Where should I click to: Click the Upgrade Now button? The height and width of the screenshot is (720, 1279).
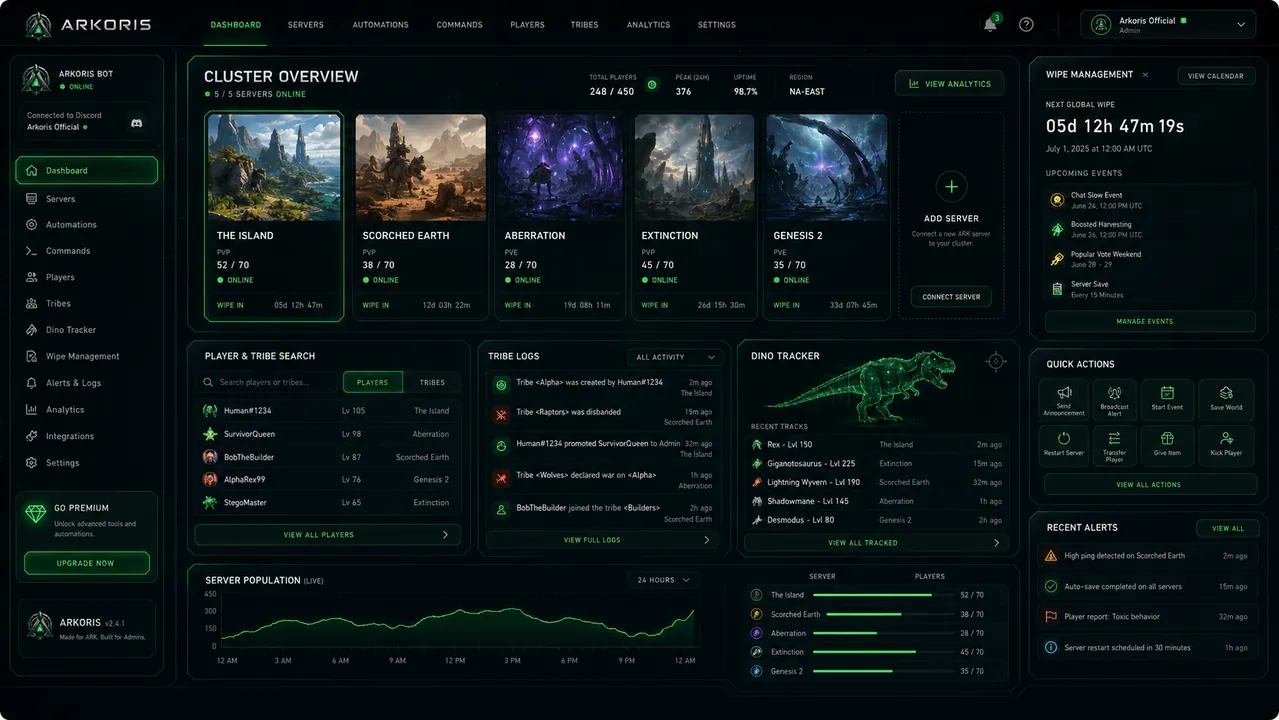(86, 563)
